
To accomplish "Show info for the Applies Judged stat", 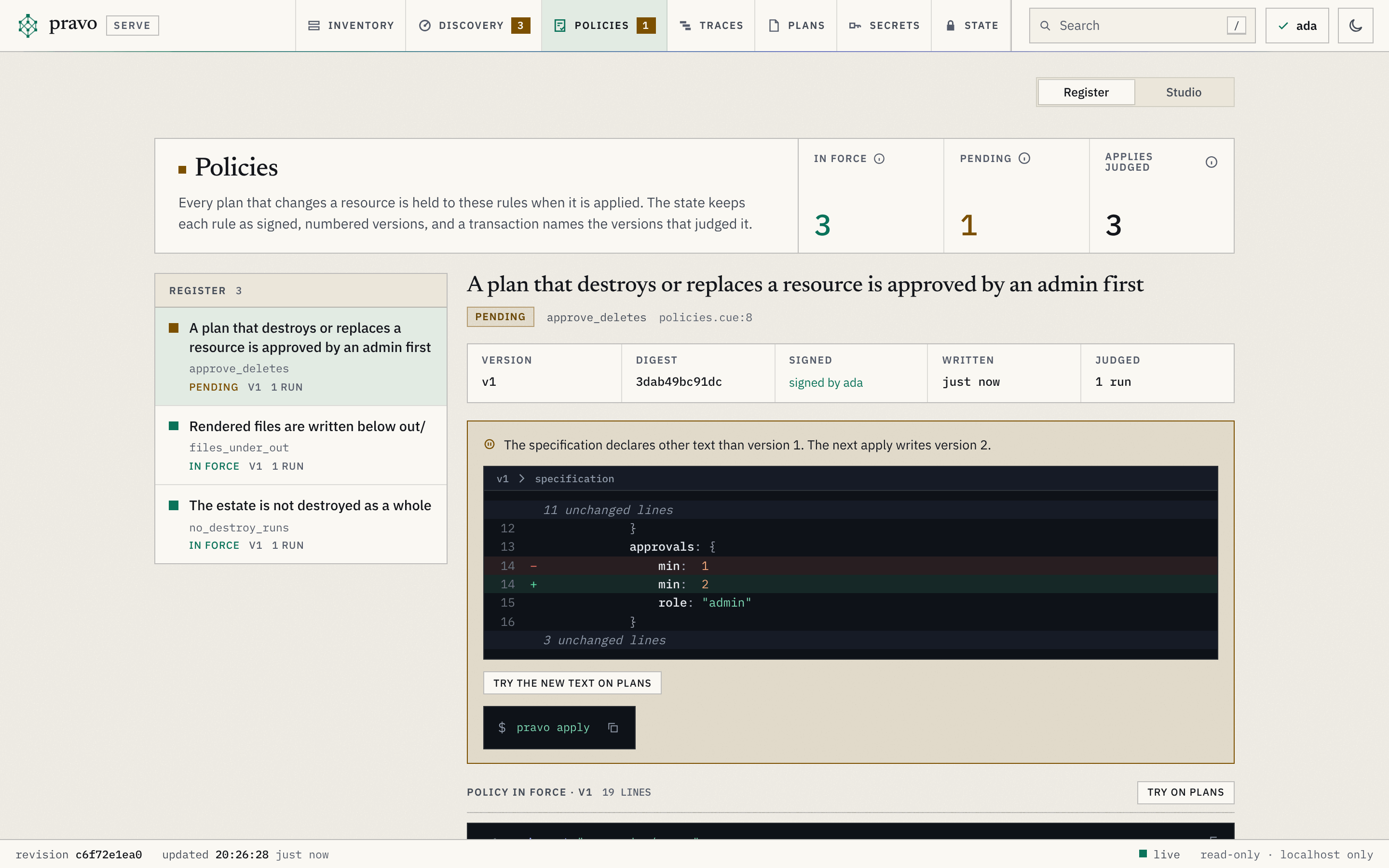I will (1211, 162).
